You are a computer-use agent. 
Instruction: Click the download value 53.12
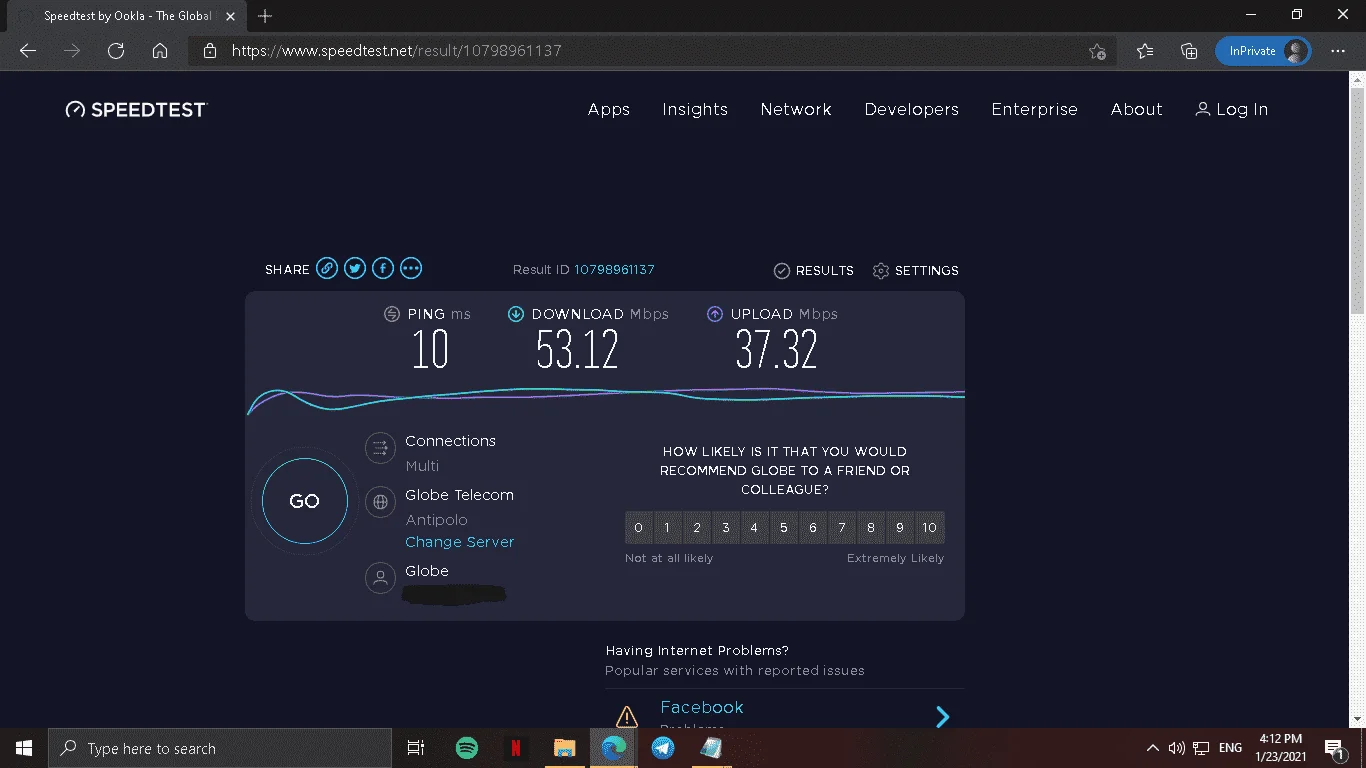tap(578, 350)
